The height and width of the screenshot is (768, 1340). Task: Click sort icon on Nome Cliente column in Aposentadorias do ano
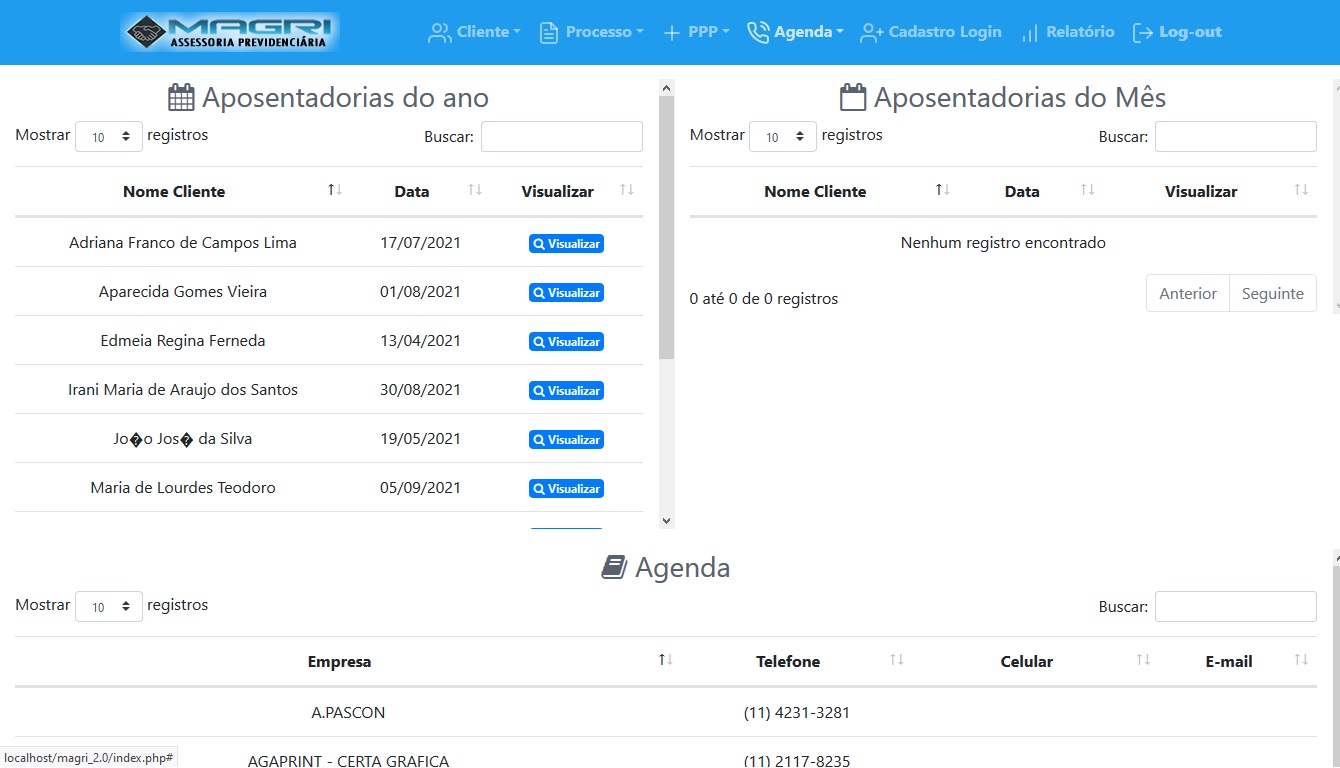tap(335, 190)
